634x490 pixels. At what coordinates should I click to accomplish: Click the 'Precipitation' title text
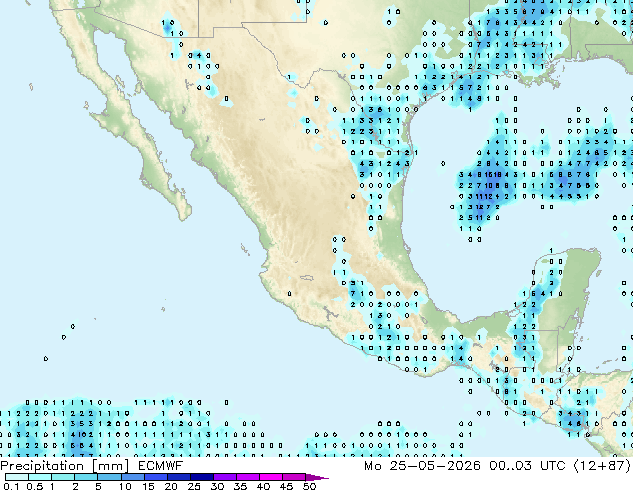[x=42, y=466]
